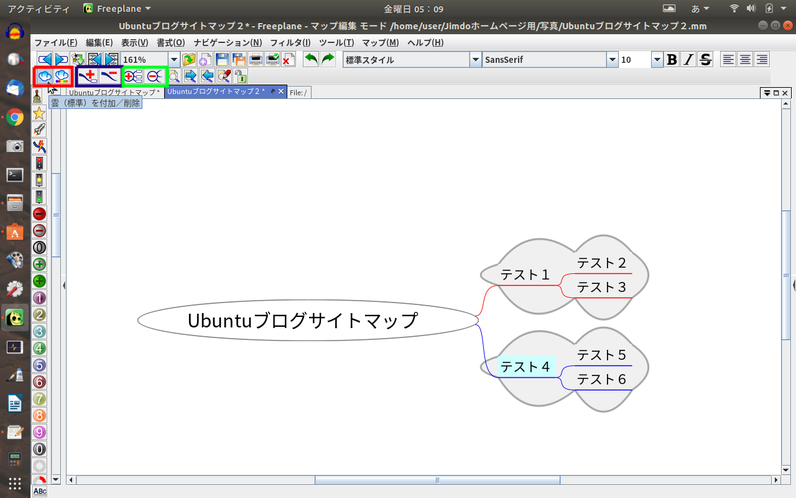The image size is (796, 498).
Task: Align text left
Action: [x=728, y=59]
